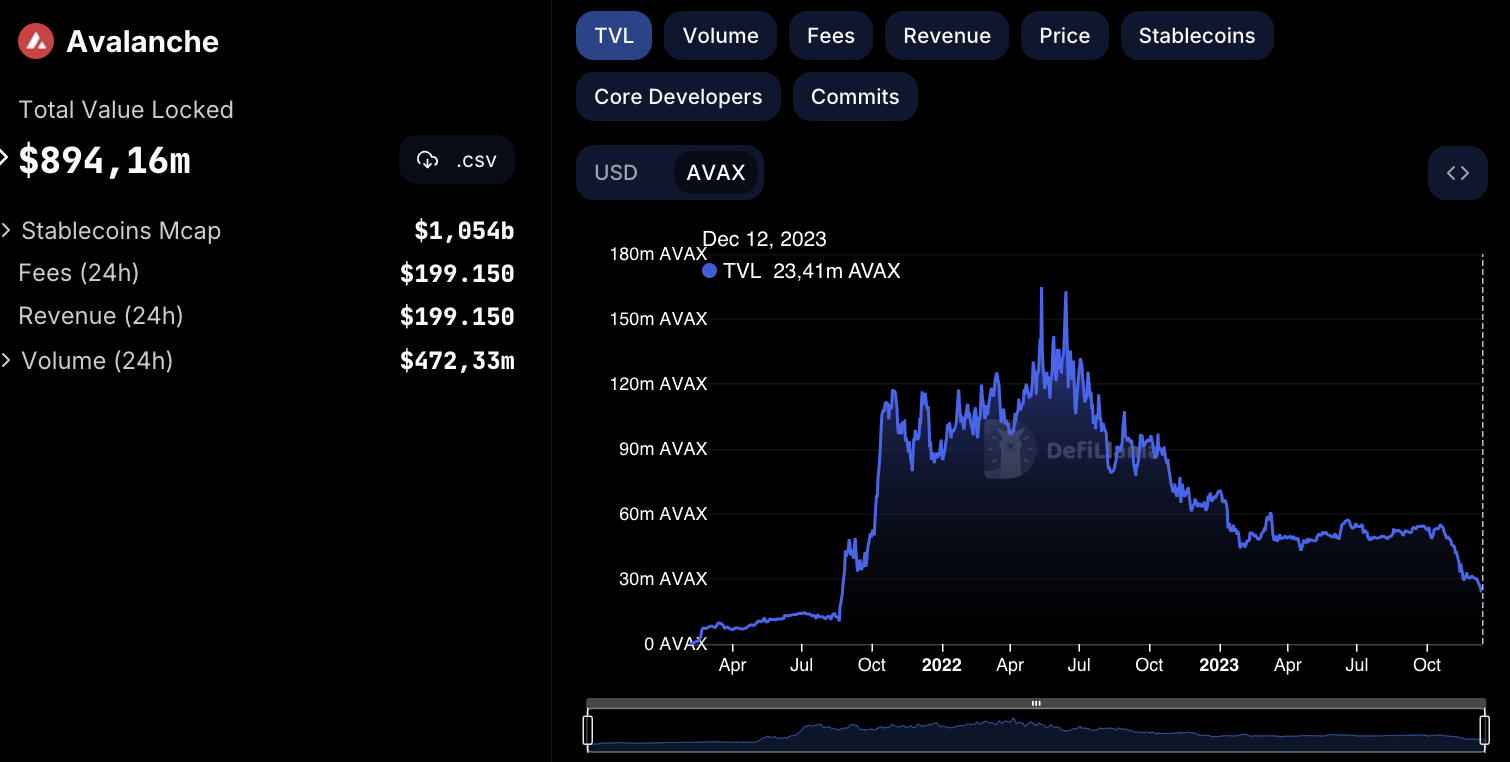Screen dimensions: 1510x762
Task: Toggle the Fees chart option
Action: (831, 36)
